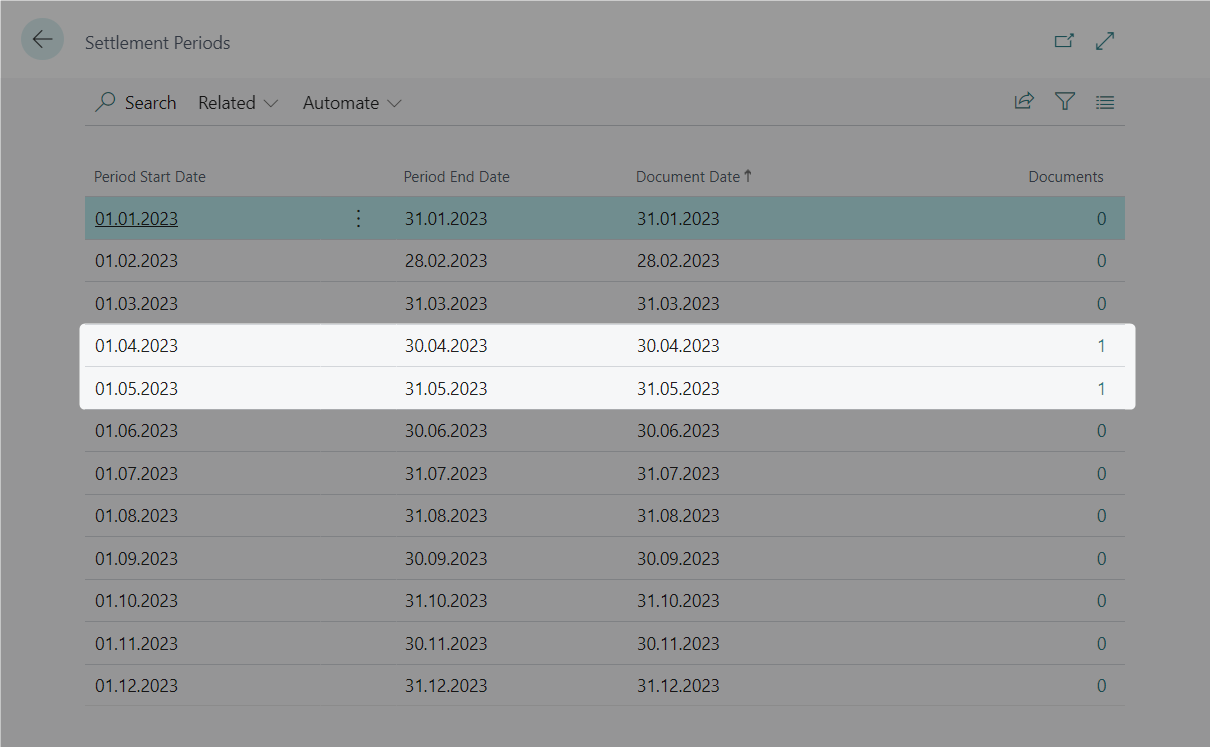
Task: Click the Documents column header
Action: [x=1065, y=177]
